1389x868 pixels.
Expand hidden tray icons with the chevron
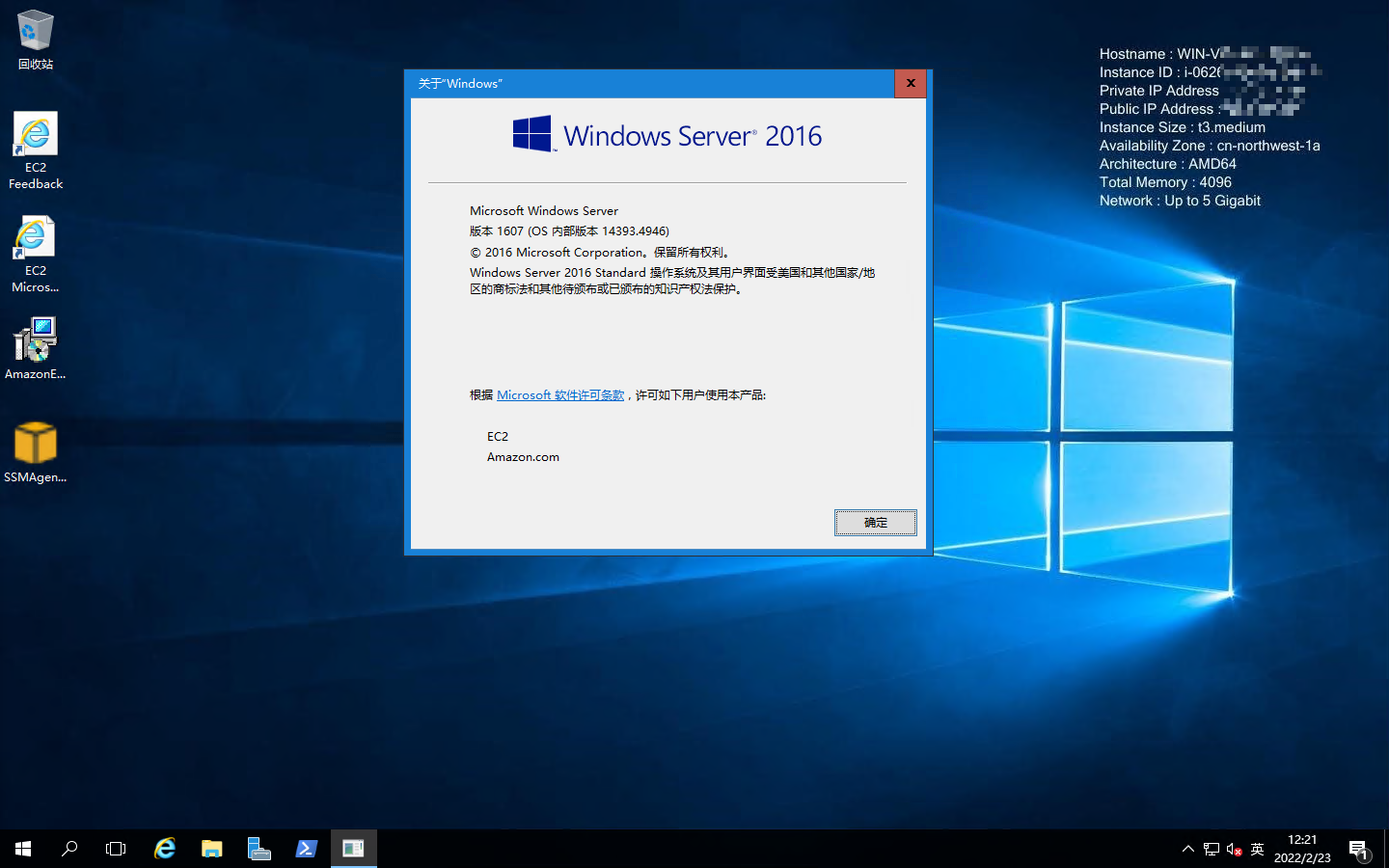pyautogui.click(x=1187, y=849)
